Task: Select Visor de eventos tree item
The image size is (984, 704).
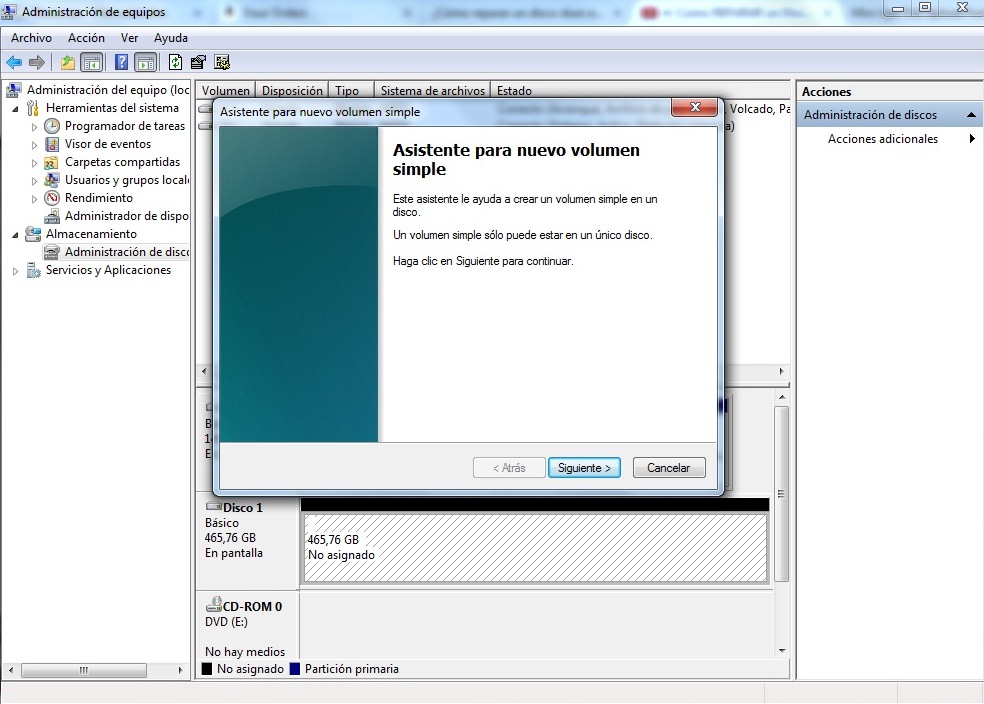Action: (x=108, y=144)
